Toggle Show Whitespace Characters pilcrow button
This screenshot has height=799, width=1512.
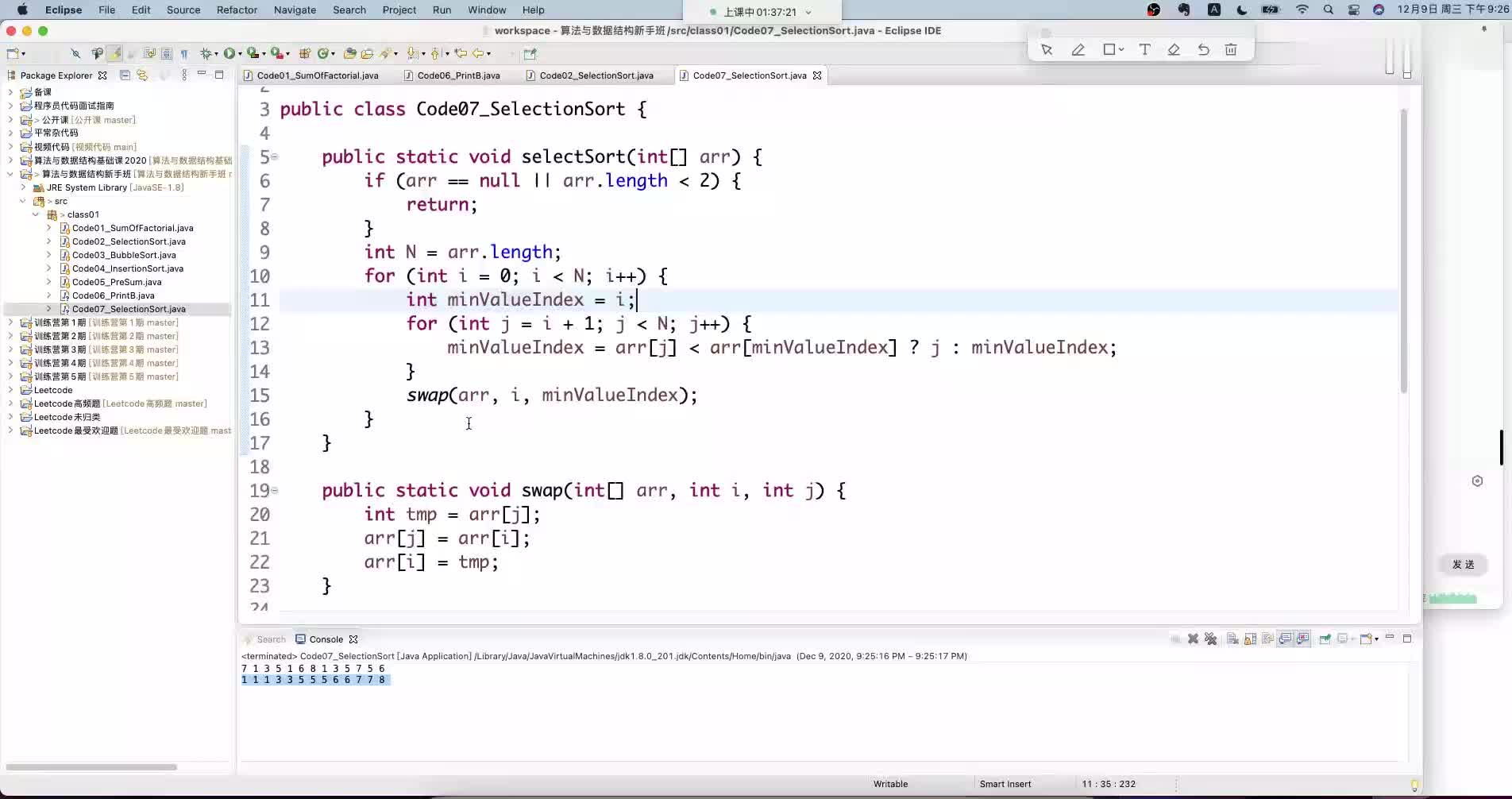[x=184, y=53]
